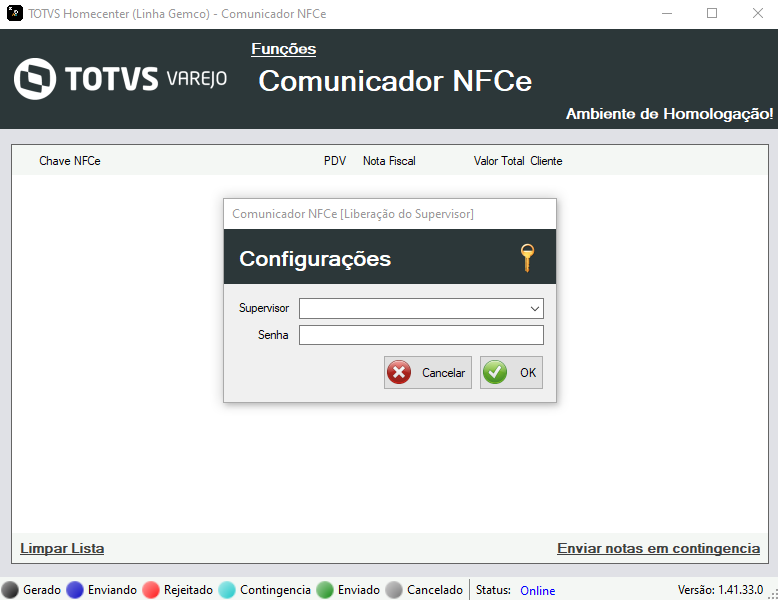Open the Funções menu
This screenshot has width=778, height=600.
point(283,49)
